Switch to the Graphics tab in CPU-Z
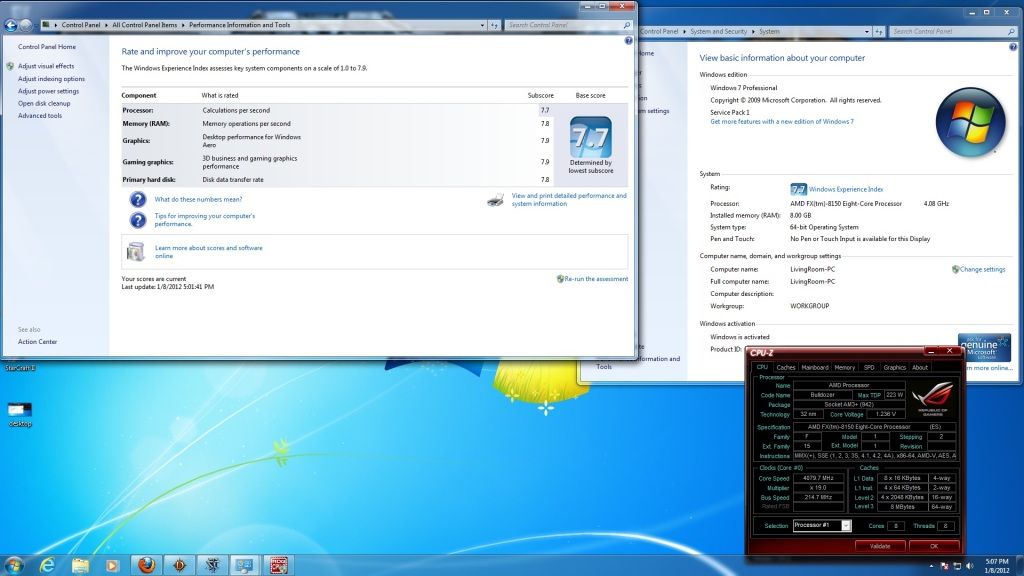The width and height of the screenshot is (1024, 576). tap(894, 368)
